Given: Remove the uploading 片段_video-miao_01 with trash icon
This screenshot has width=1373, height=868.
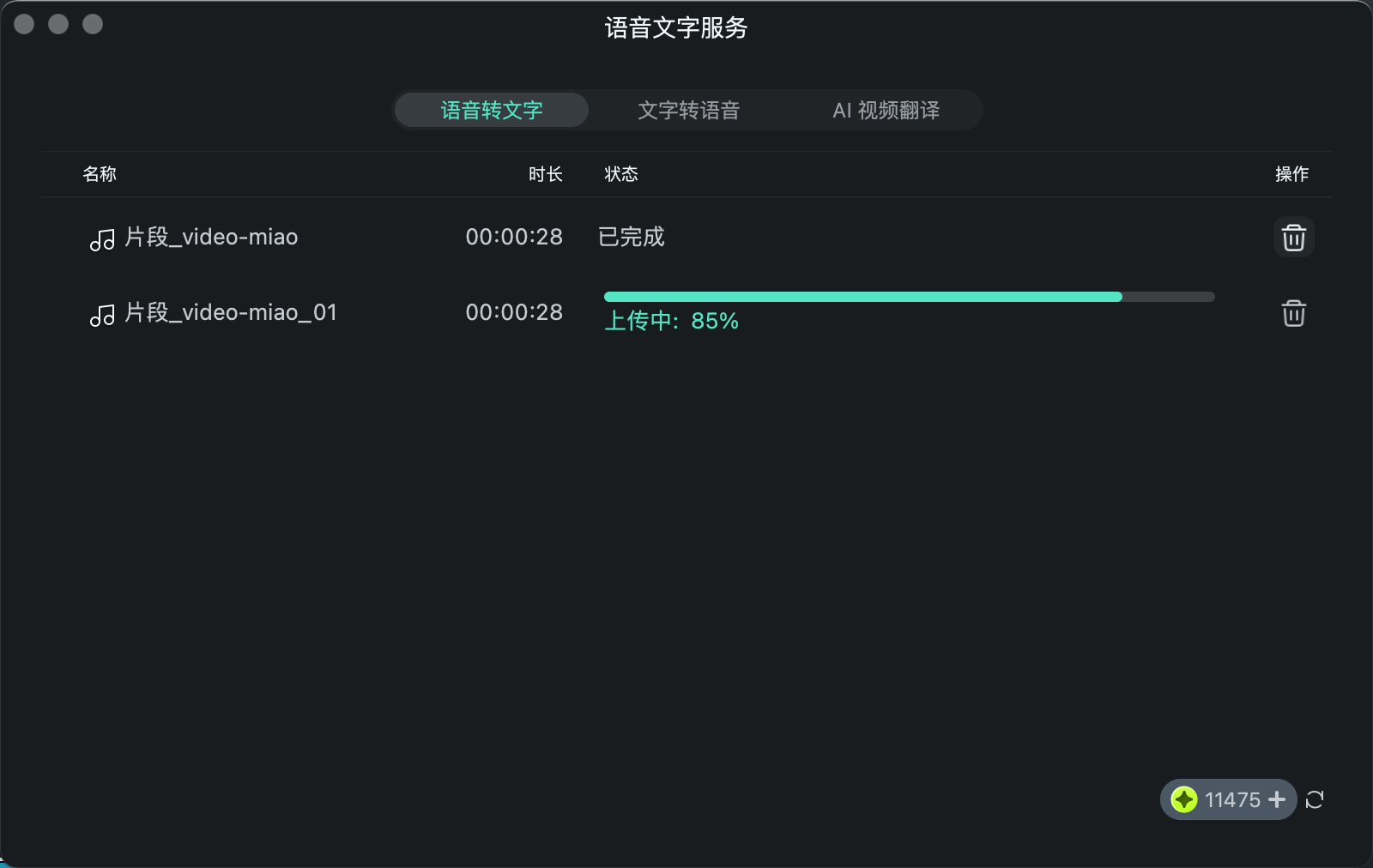Looking at the screenshot, I should (x=1294, y=313).
